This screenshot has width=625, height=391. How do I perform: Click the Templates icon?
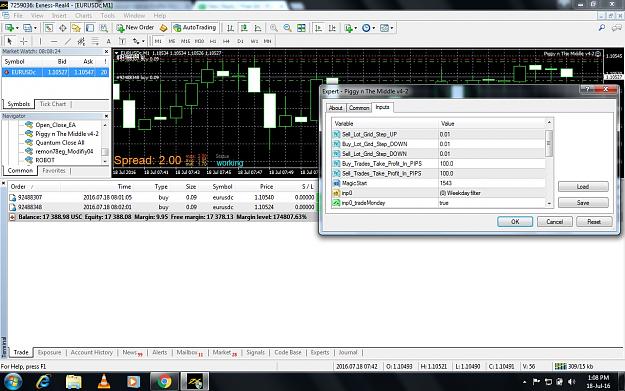384,28
